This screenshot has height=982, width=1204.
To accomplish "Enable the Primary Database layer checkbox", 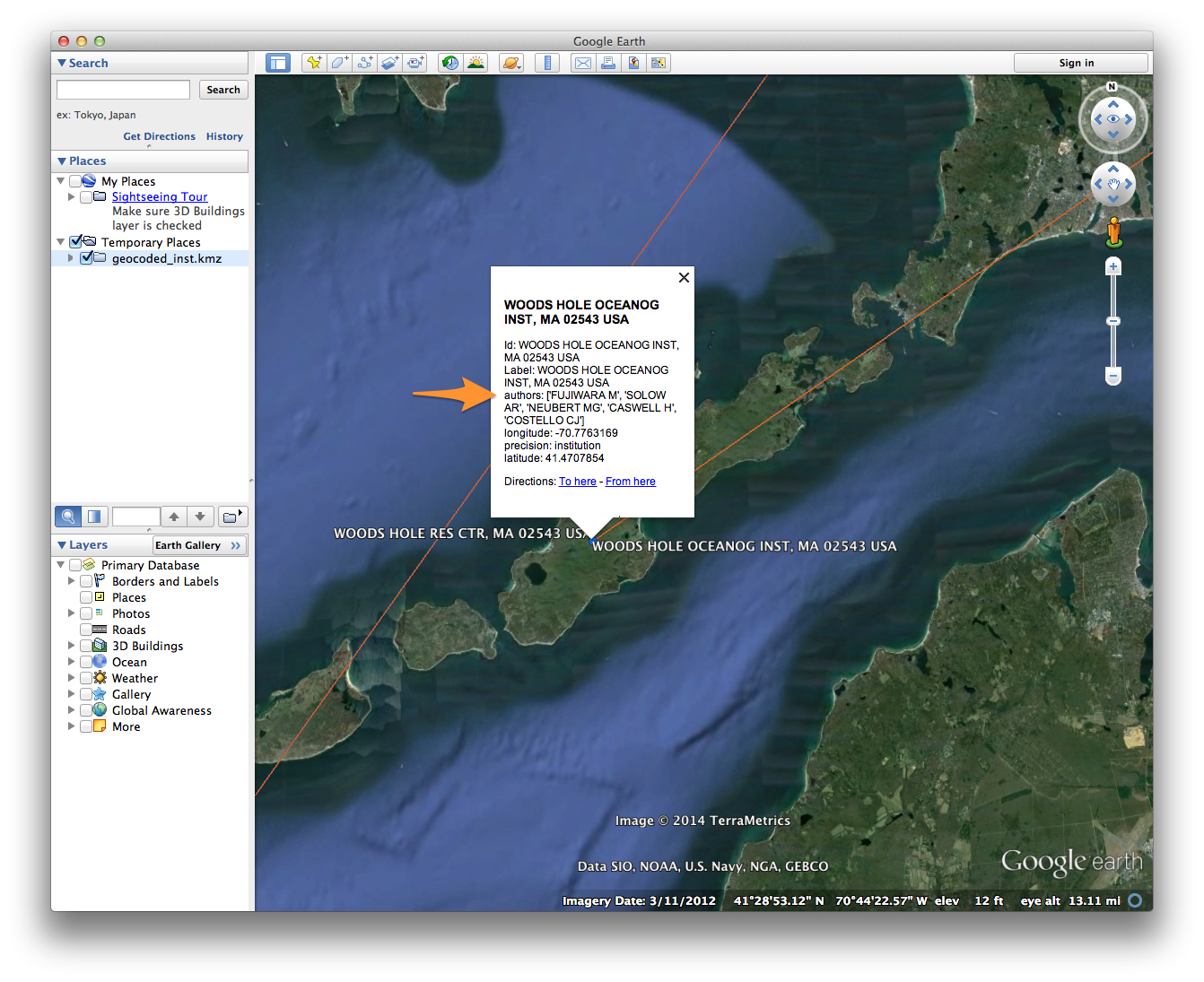I will tap(75, 565).
